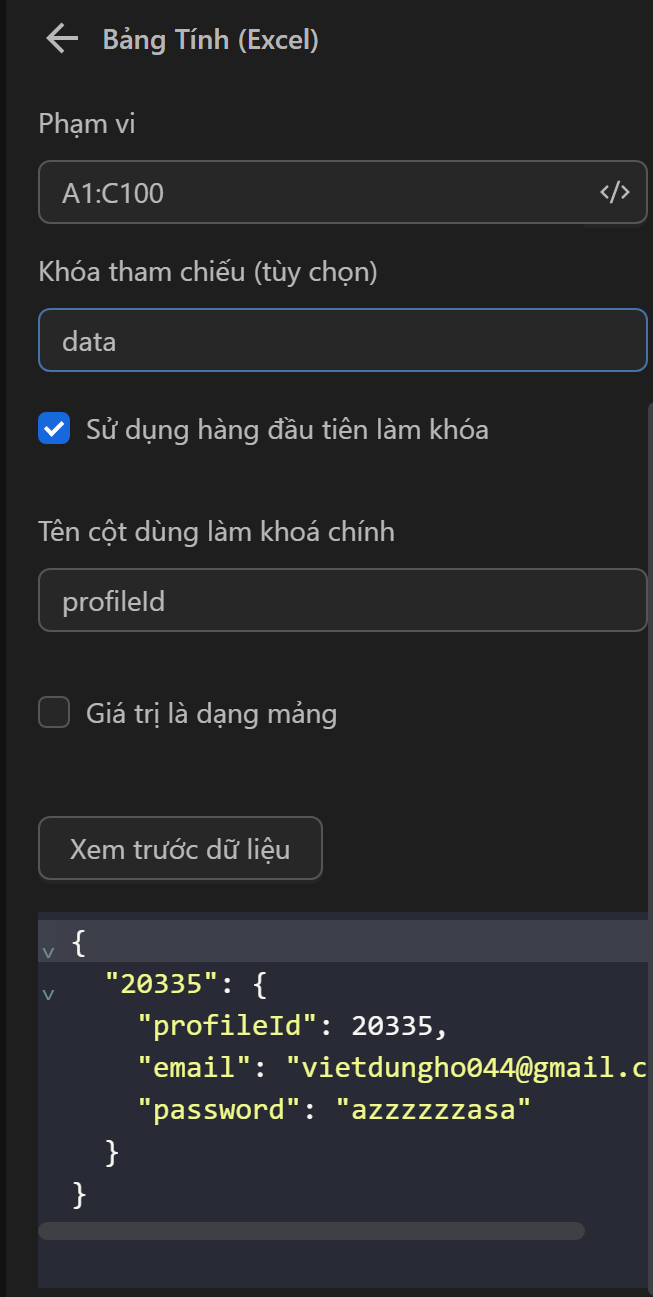Toggle 'Sử dụng hàng đầu tiên làm khóa' checkbox
The image size is (653, 1297).
54,429
